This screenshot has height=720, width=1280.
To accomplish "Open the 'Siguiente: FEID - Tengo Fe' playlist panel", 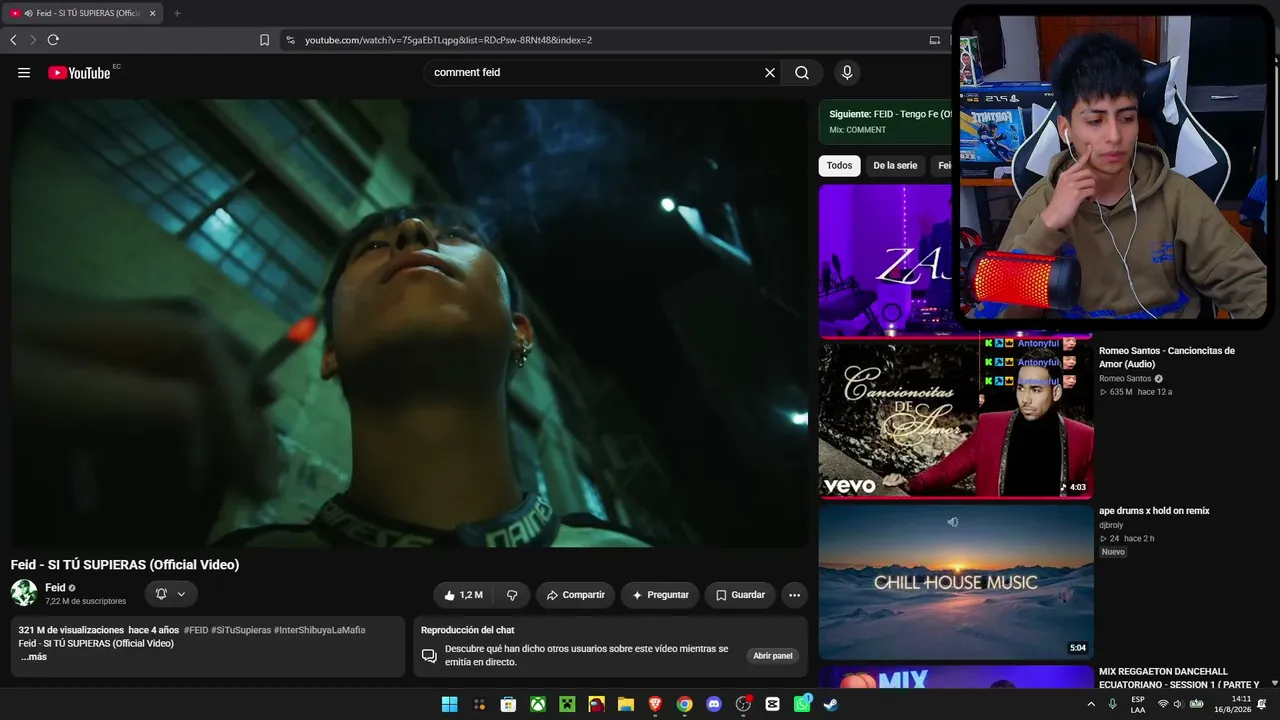I will coord(884,122).
